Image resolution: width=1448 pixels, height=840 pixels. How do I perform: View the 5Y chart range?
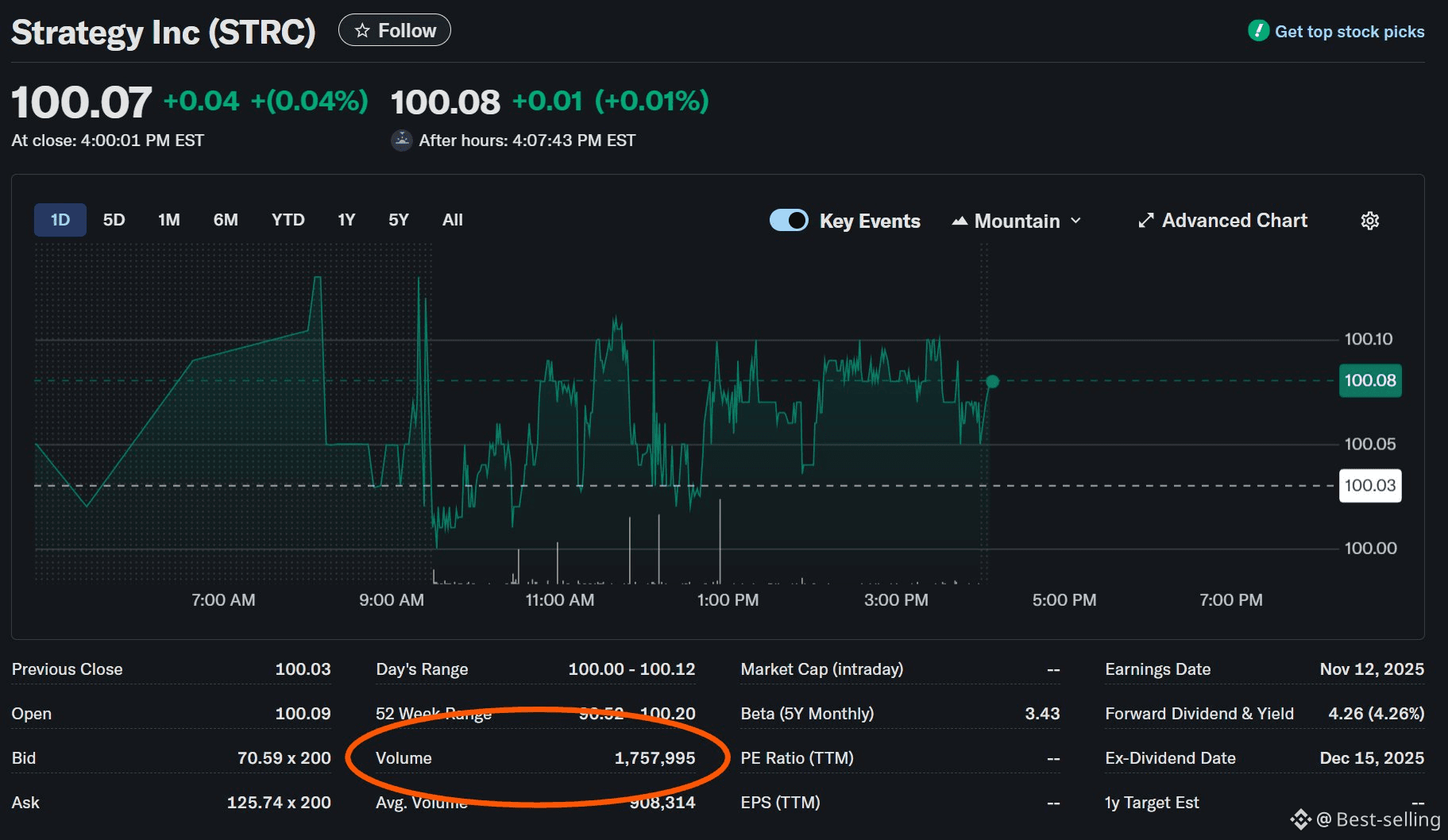(398, 220)
